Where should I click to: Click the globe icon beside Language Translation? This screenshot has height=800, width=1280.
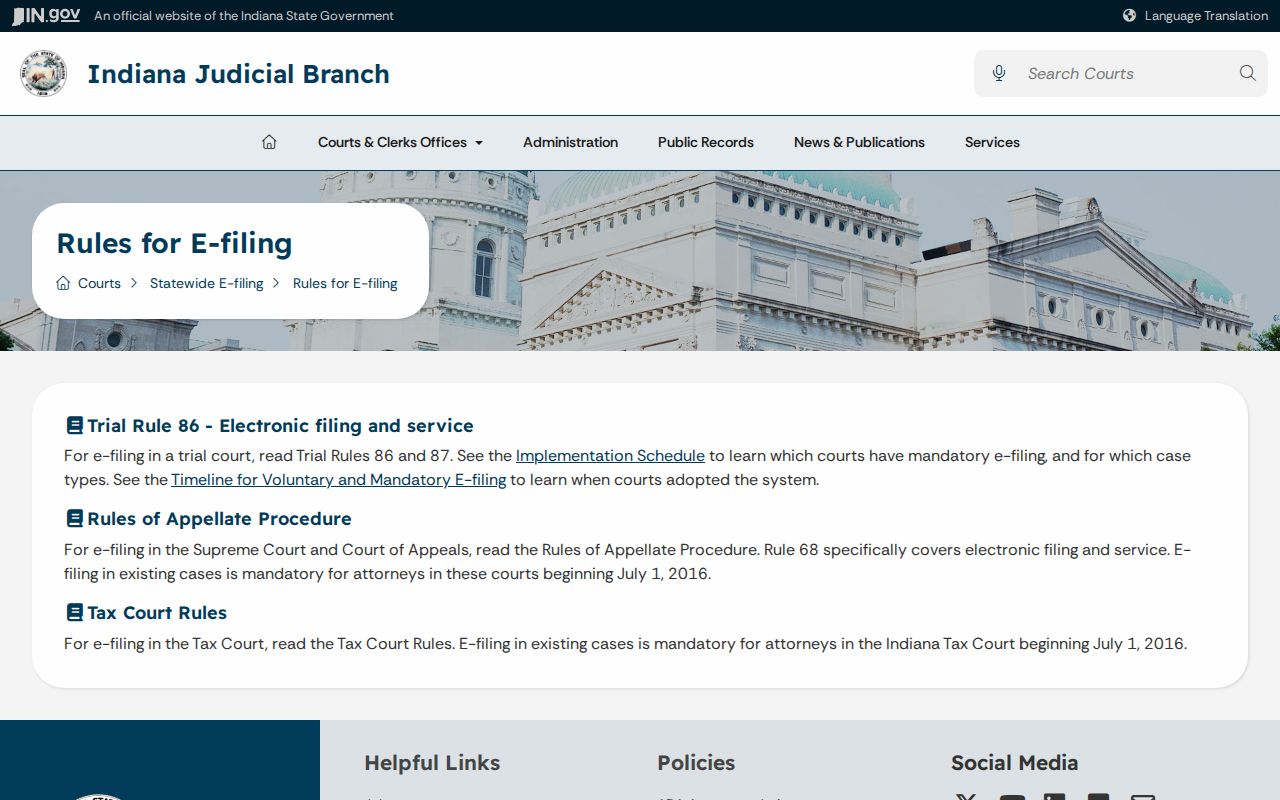1129,15
